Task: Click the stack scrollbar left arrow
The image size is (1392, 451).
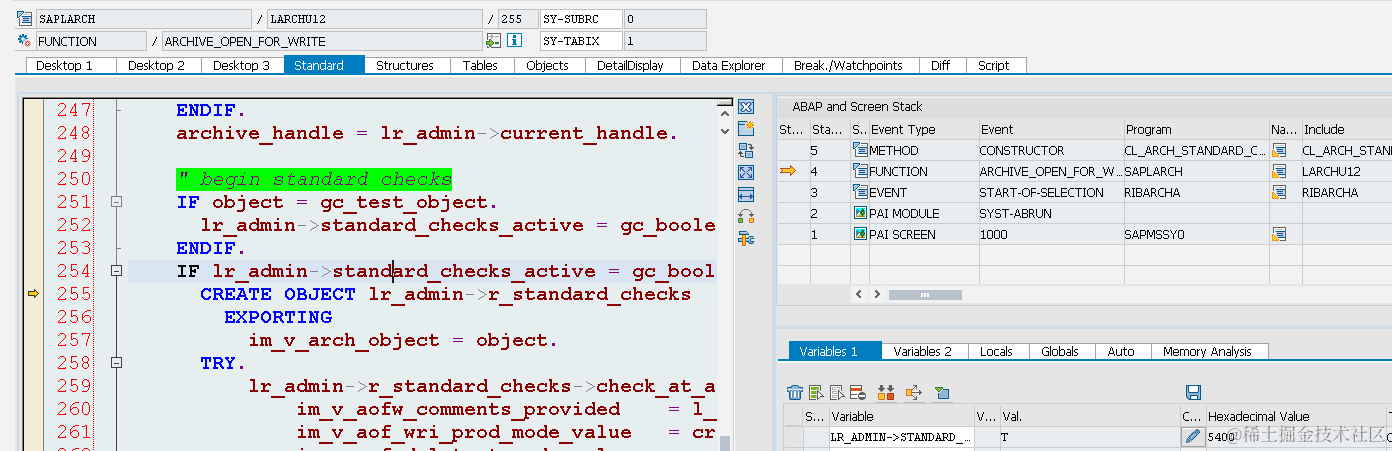Action: point(858,295)
